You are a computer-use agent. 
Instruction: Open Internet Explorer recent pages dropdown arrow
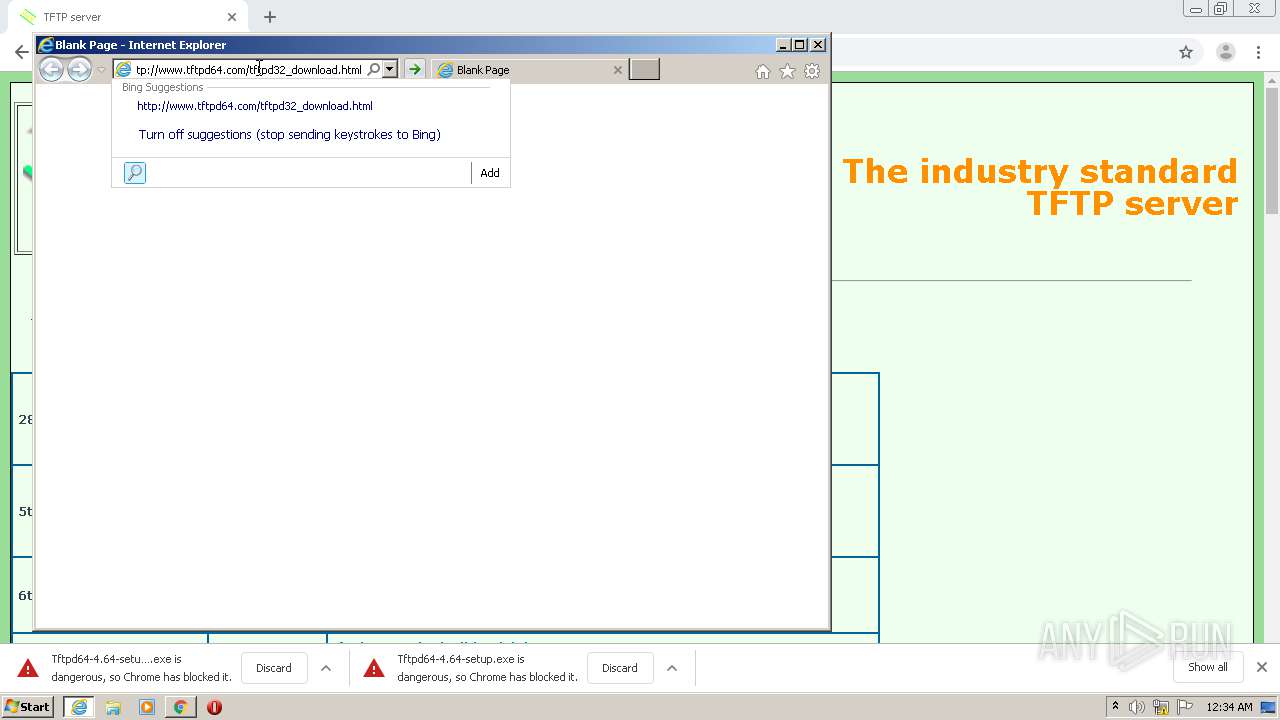[x=101, y=70]
